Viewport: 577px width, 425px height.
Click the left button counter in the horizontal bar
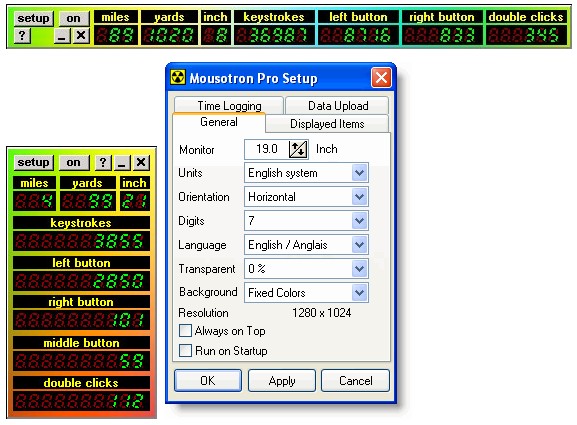pyautogui.click(x=358, y=36)
